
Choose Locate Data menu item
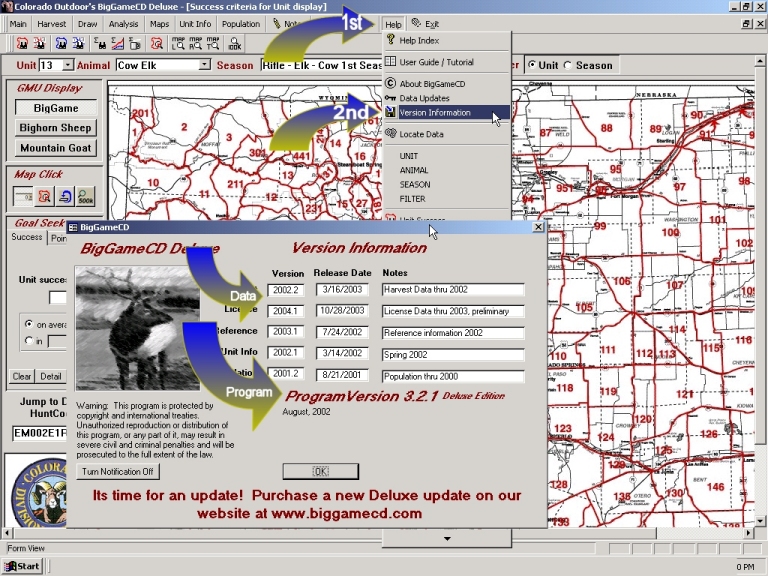pos(447,134)
